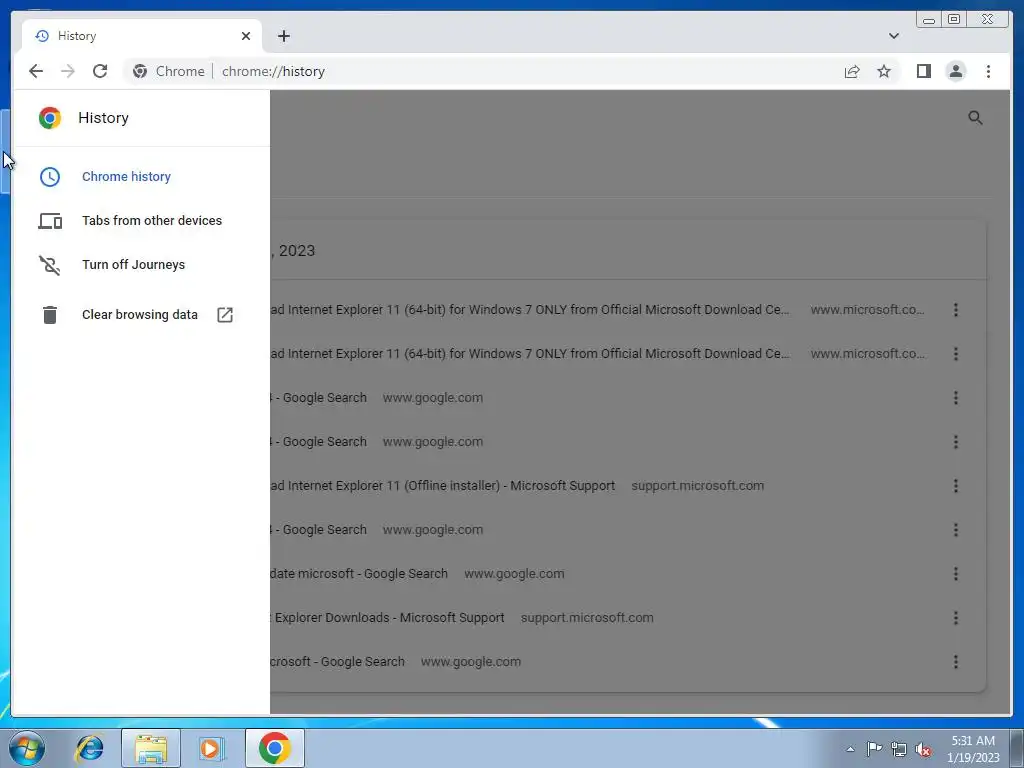Image resolution: width=1024 pixels, height=768 pixels.
Task: Launch Internet Explorer from taskbar
Action: tap(89, 748)
